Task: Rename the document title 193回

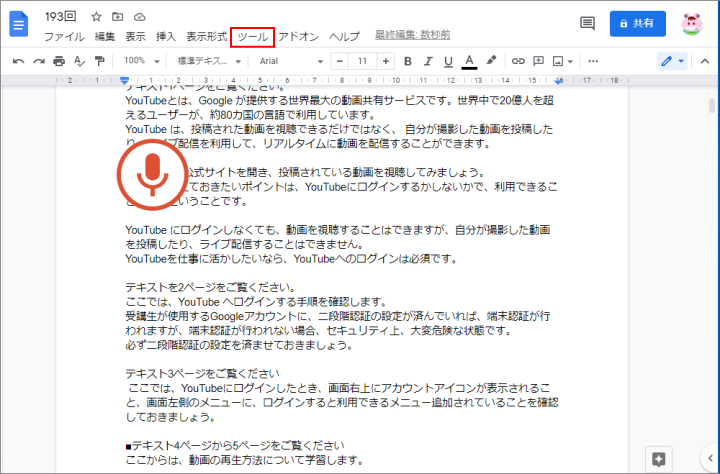Action: [x=61, y=17]
